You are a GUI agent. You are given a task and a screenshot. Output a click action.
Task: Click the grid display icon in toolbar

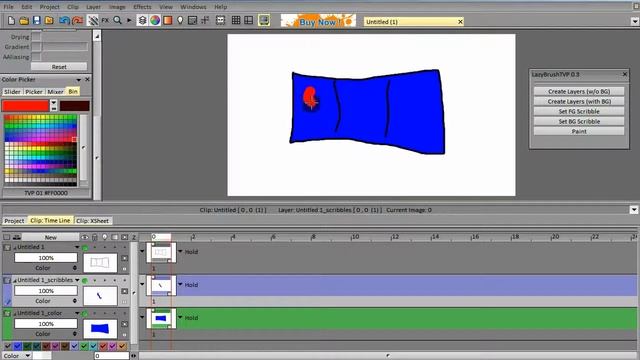236,20
